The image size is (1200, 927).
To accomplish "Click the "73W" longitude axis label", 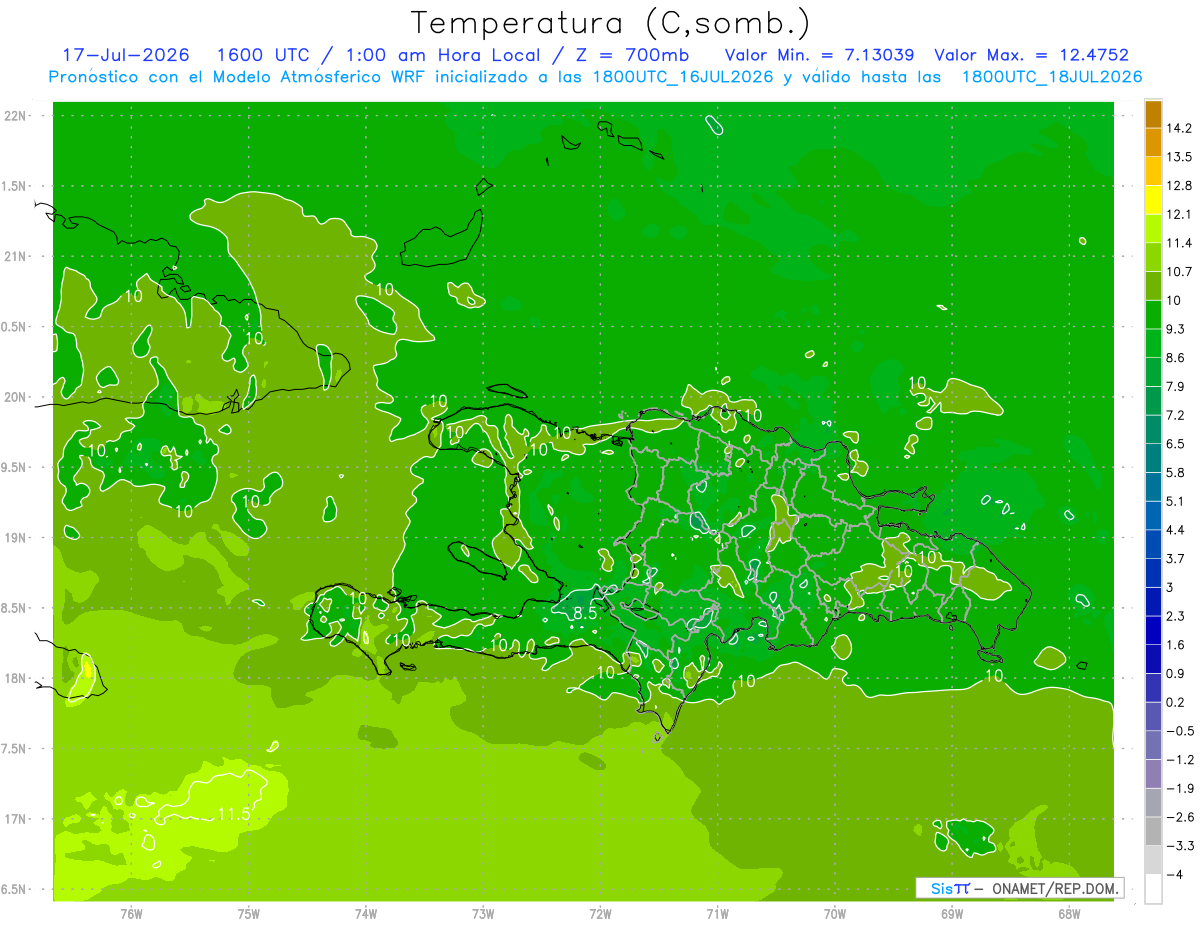I will (483, 913).
